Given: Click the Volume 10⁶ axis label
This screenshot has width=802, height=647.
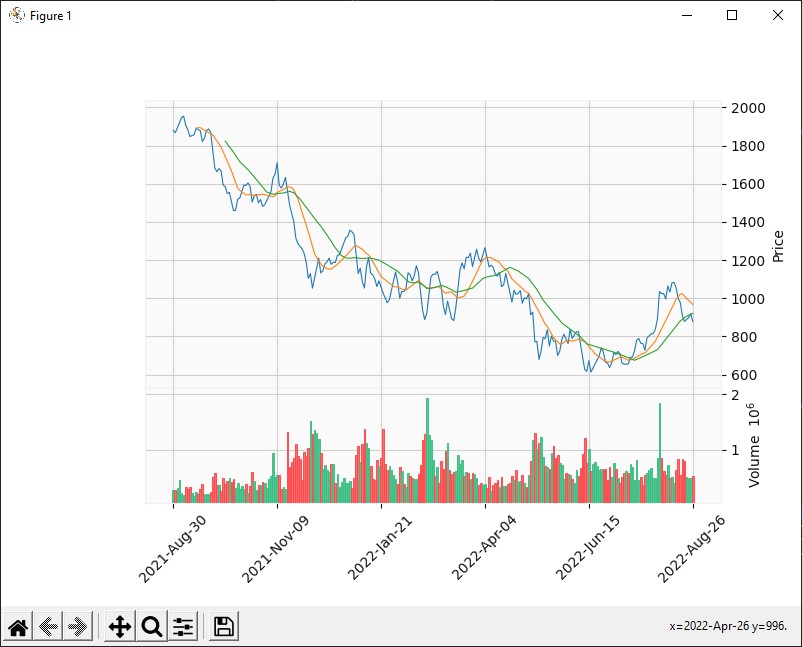Looking at the screenshot, I should [x=754, y=445].
